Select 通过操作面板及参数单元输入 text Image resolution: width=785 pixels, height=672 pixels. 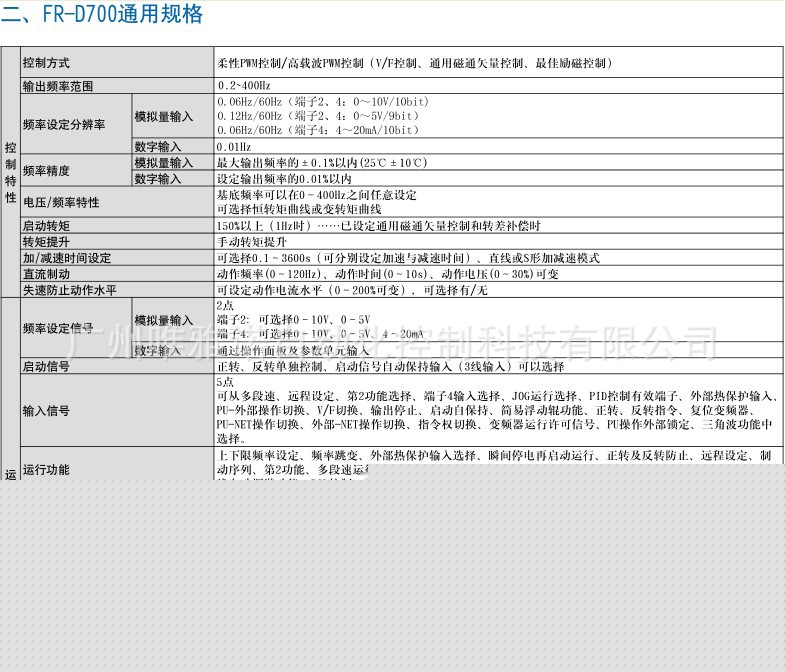pyautogui.click(x=293, y=351)
